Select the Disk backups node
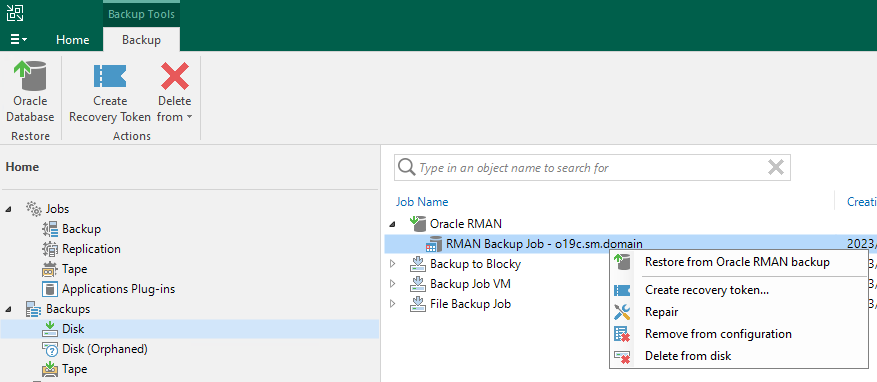 coord(190,329)
